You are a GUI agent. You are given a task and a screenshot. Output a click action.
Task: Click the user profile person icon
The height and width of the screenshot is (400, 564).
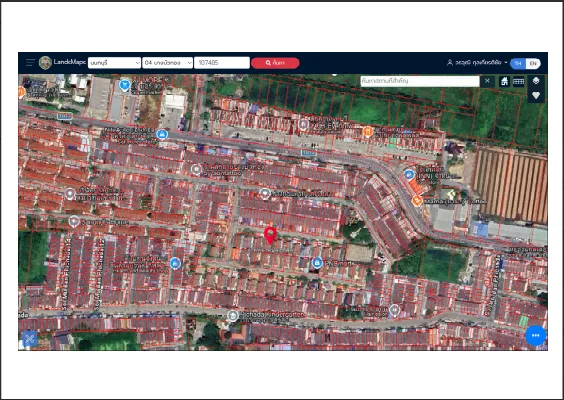[x=450, y=63]
